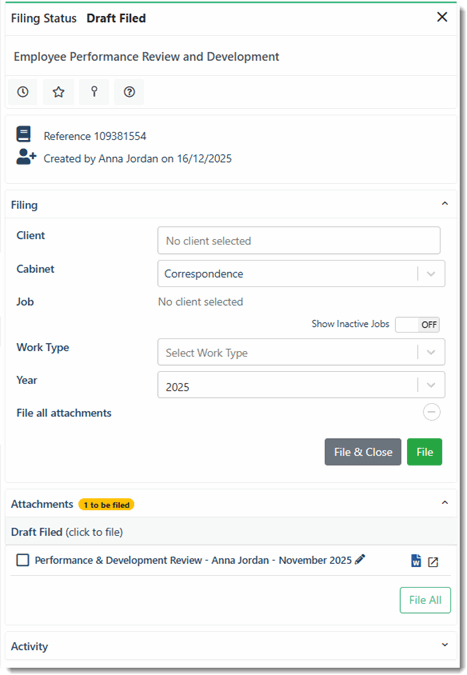The image size is (467, 675).
Task: Expand the Activity section
Action: tap(445, 644)
